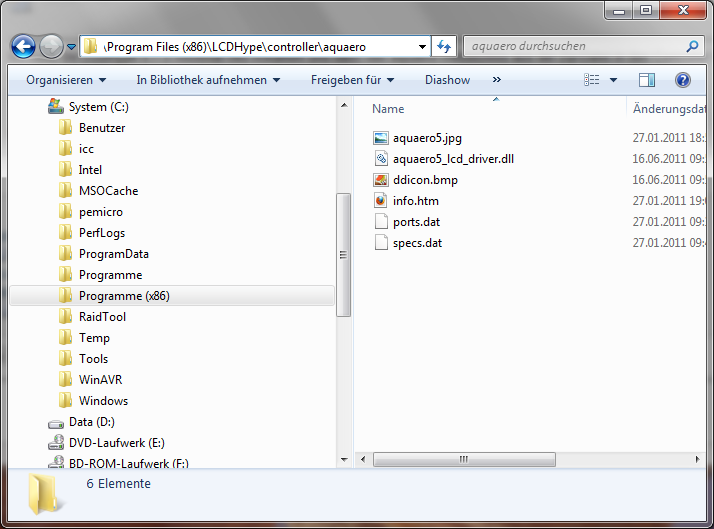Open the address bar history dropdown arrow
This screenshot has width=714, height=529.
[x=421, y=46]
